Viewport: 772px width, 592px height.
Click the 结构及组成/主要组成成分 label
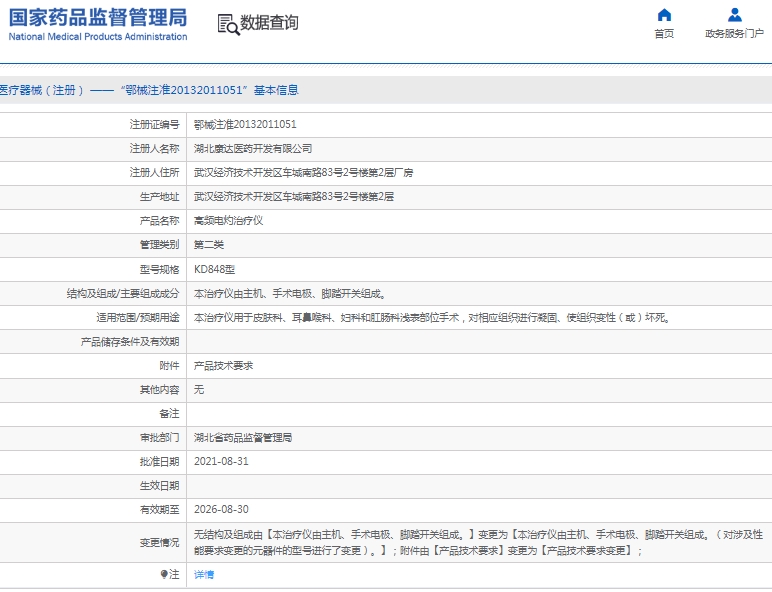click(123, 294)
